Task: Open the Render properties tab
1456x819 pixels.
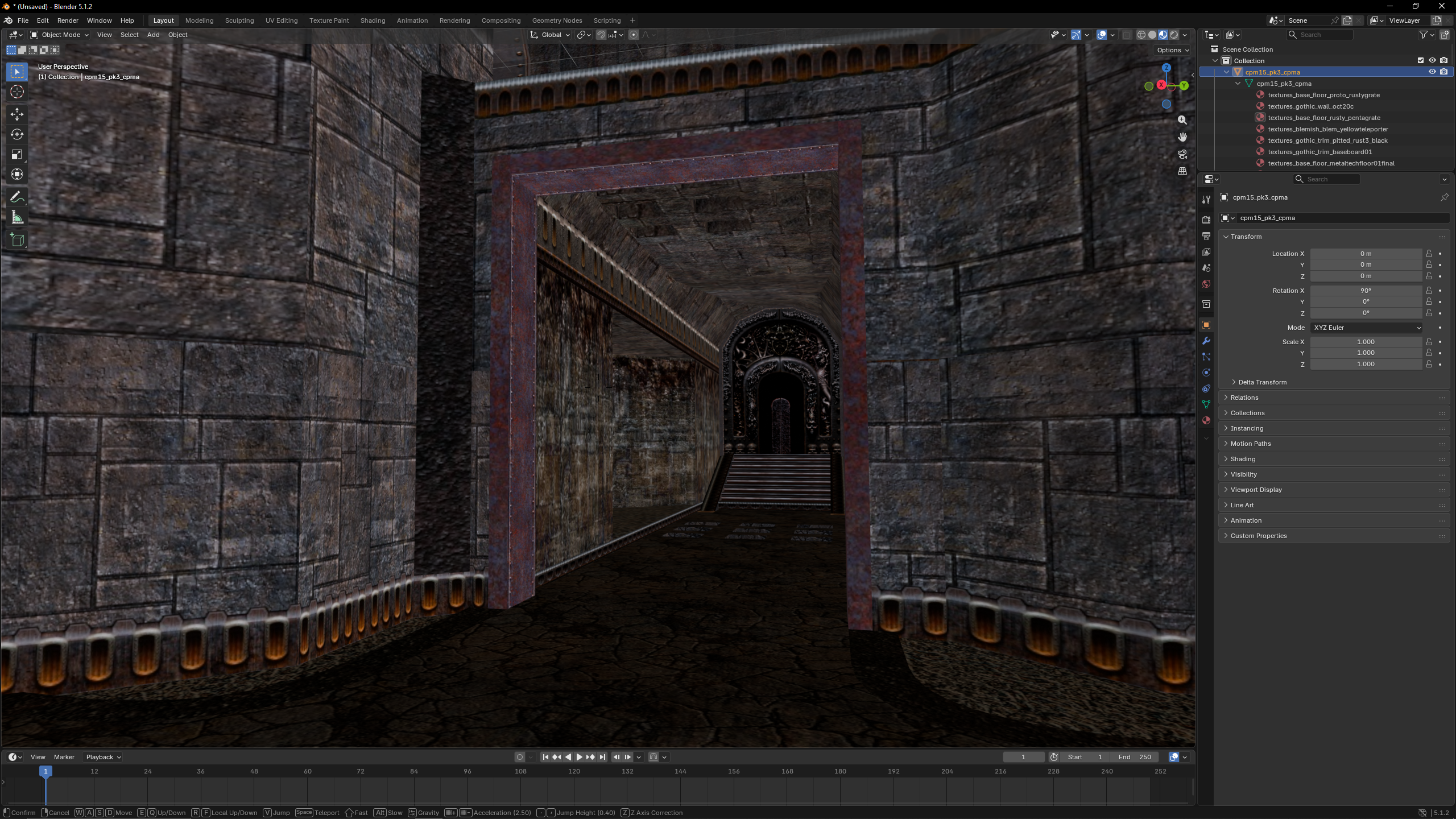Action: coord(1206,220)
